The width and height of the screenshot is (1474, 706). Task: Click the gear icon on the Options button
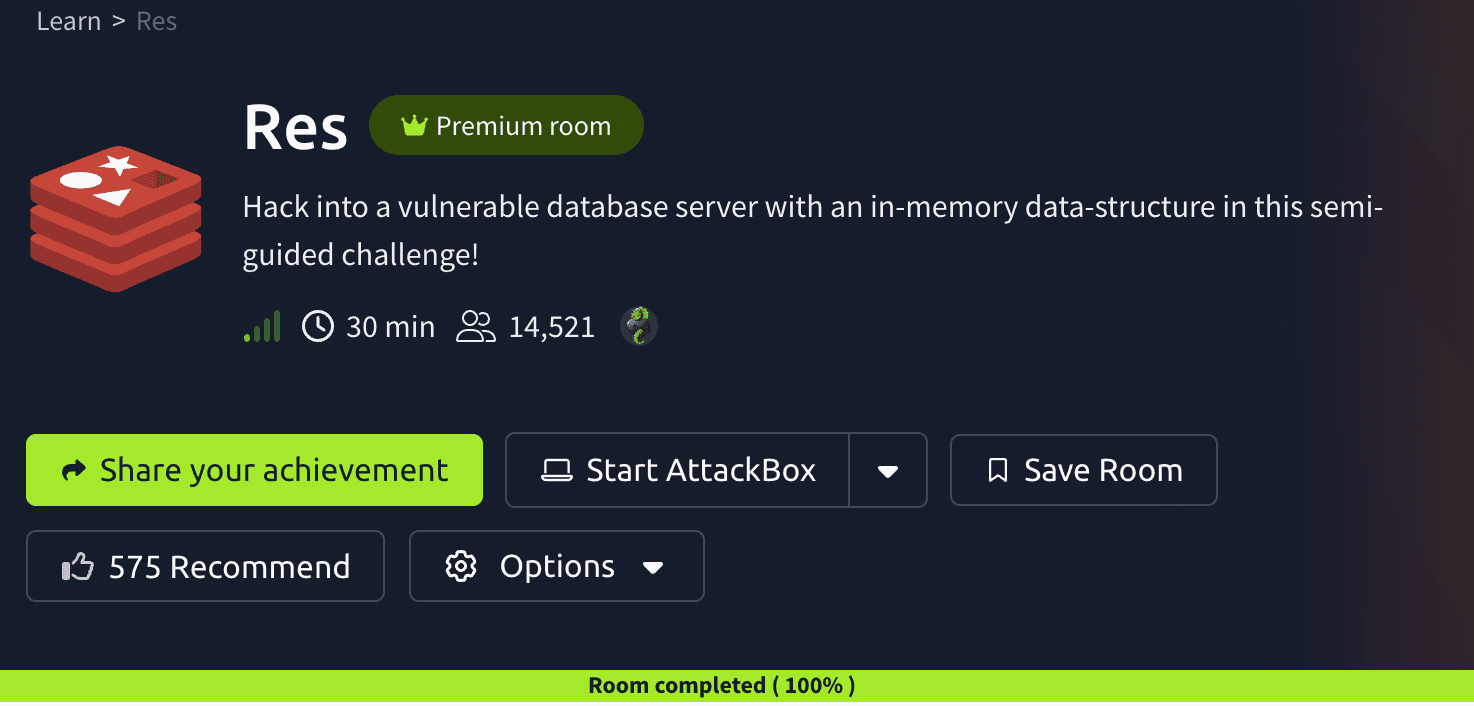coord(461,566)
